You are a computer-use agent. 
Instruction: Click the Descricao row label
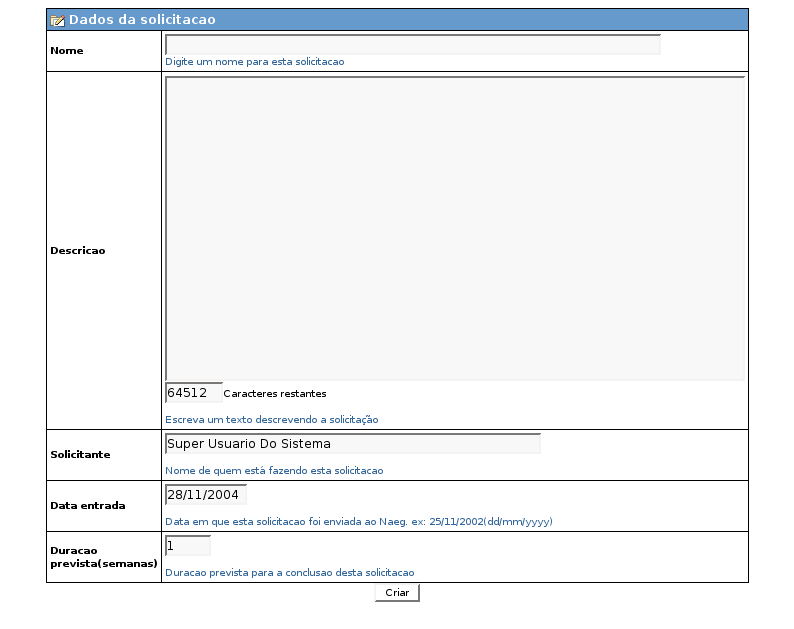(x=77, y=251)
